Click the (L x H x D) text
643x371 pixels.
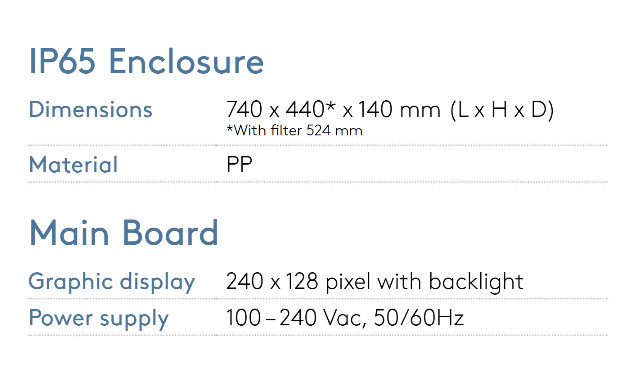[x=502, y=110]
